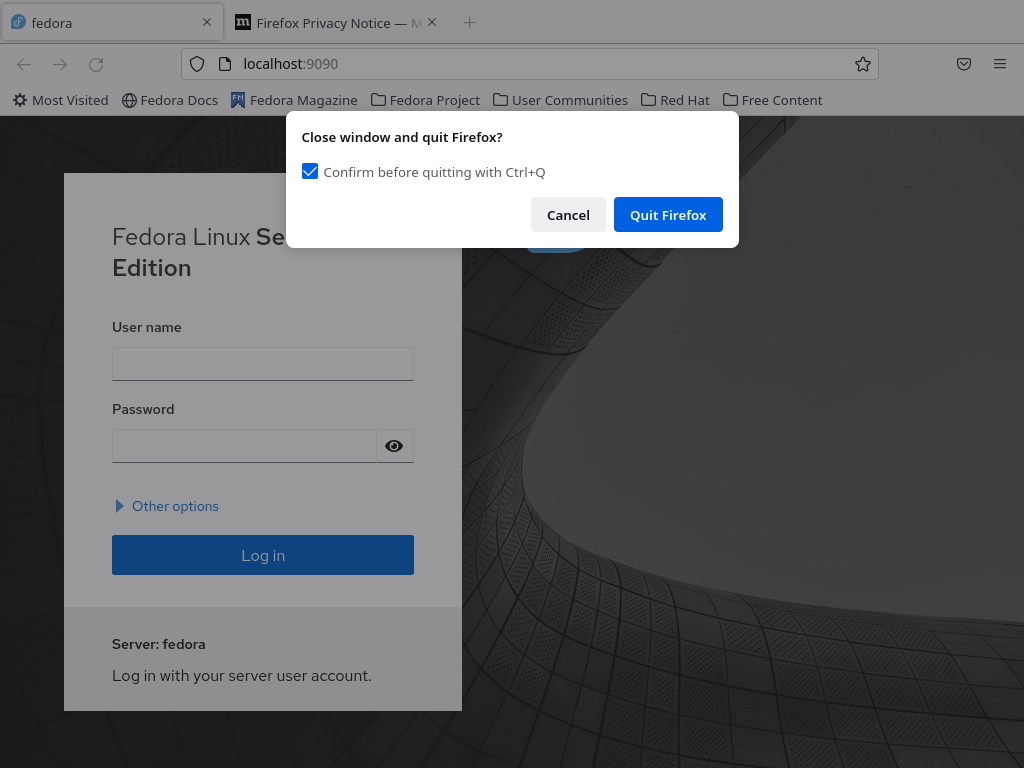Viewport: 1024px width, 768px height.
Task: Click the back navigation arrow
Action: coord(24,64)
